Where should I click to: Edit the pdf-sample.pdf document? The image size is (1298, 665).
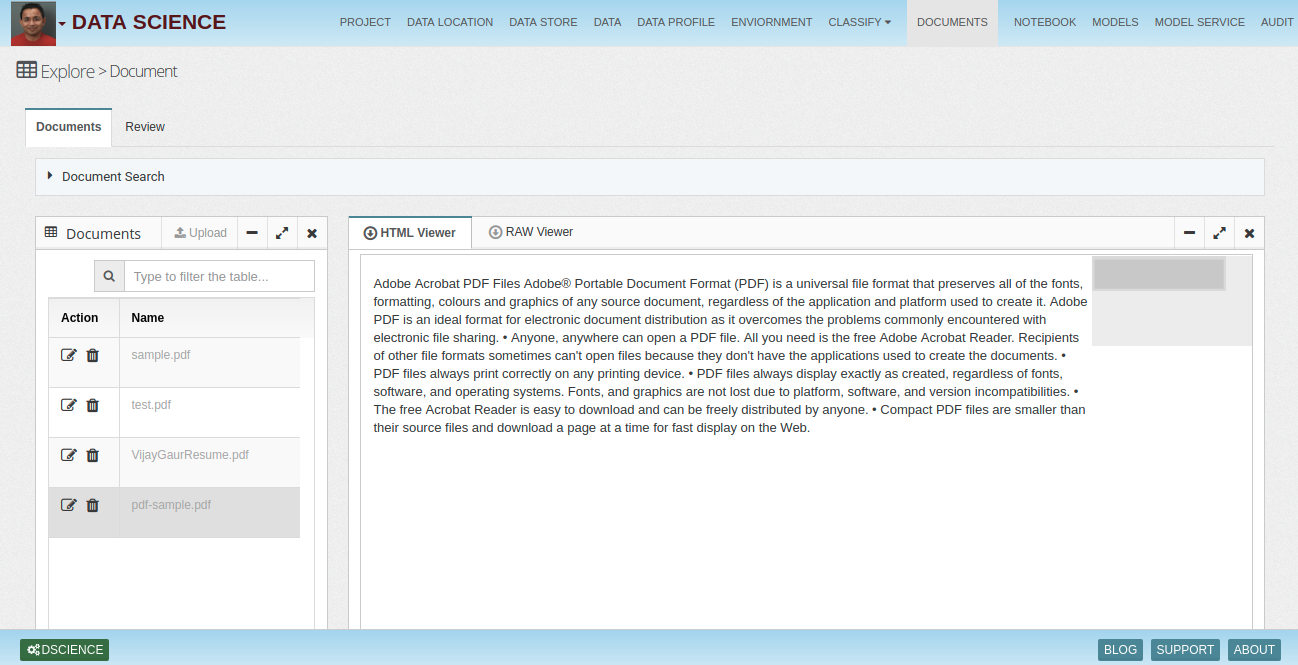68,505
